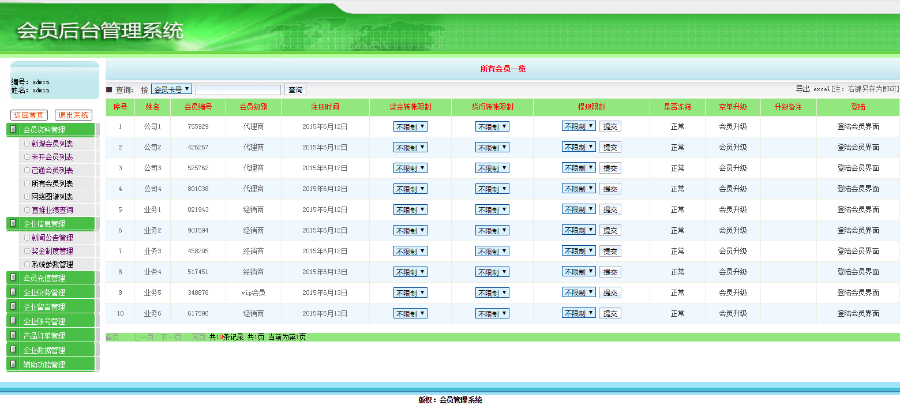Image resolution: width=900 pixels, height=405 pixels.
Task: Open 业务3 bonus transfer limit dropdown
Action: [x=410, y=251]
